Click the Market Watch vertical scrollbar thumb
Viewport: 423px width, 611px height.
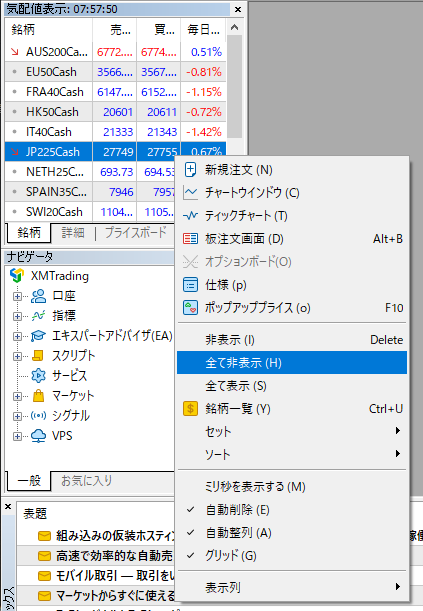point(234,87)
